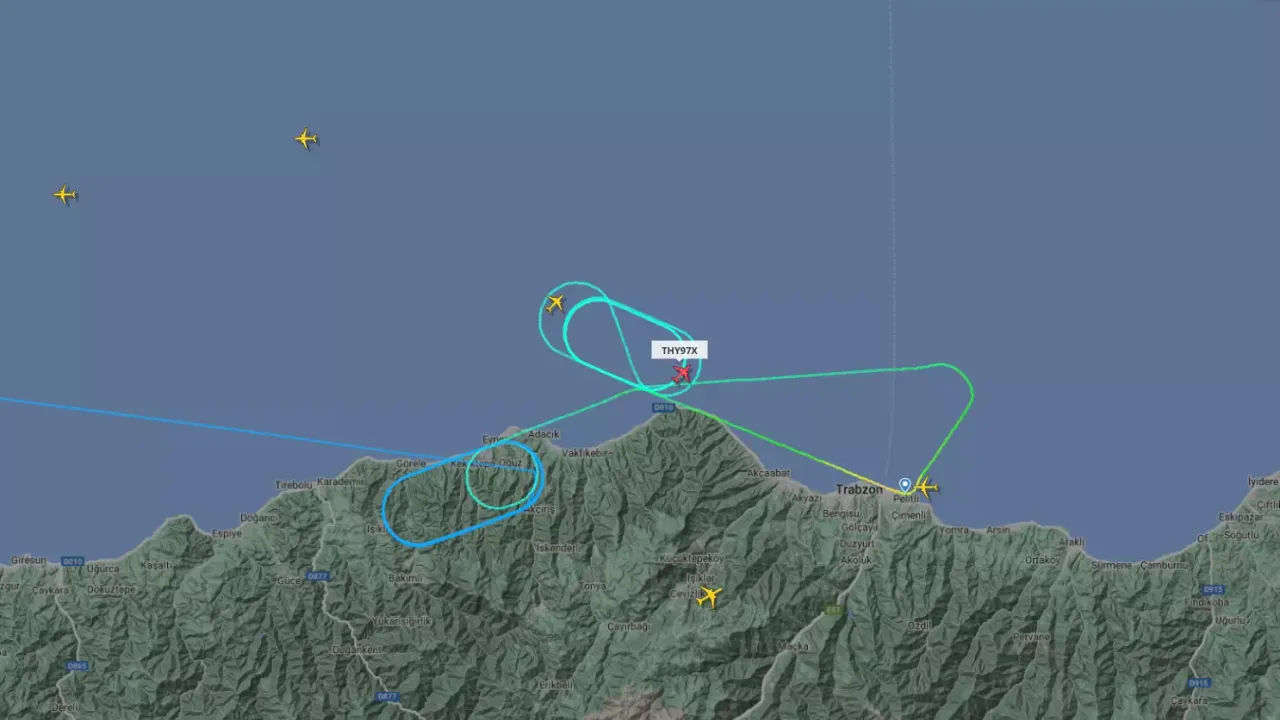This screenshot has height=720, width=1280.
Task: Open the Trabzon airport pin marker
Action: pos(905,484)
